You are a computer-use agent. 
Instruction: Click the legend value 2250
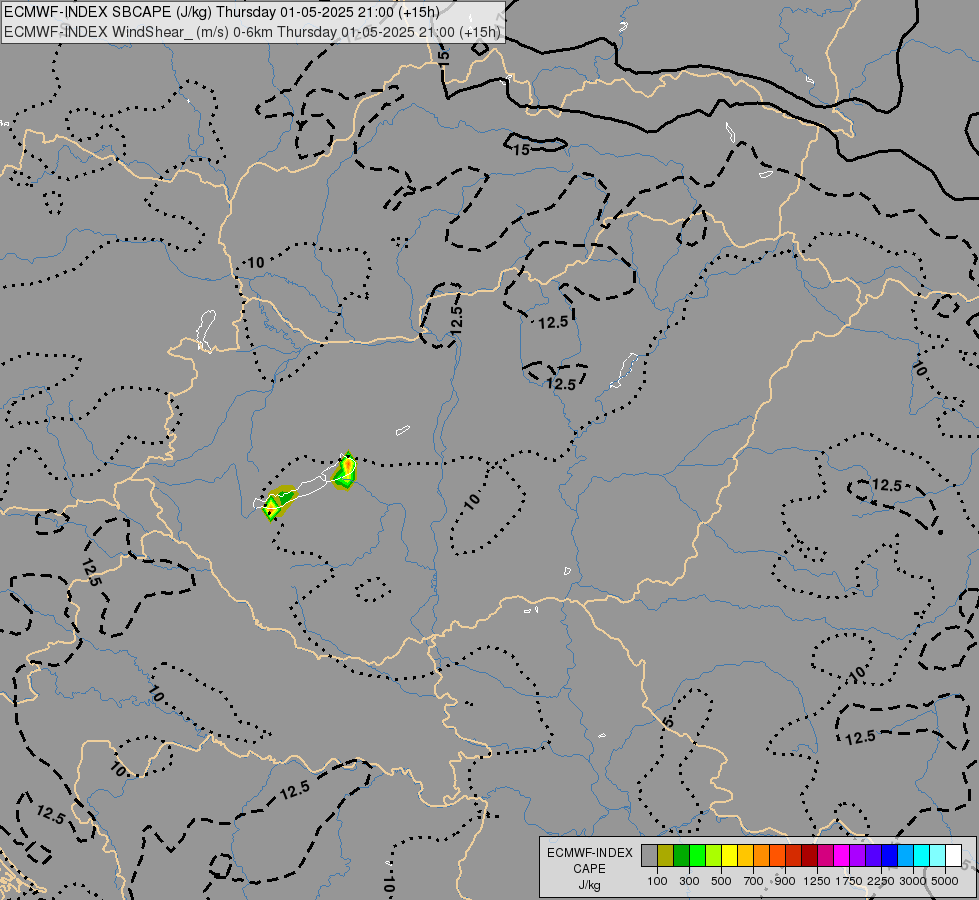882,881
